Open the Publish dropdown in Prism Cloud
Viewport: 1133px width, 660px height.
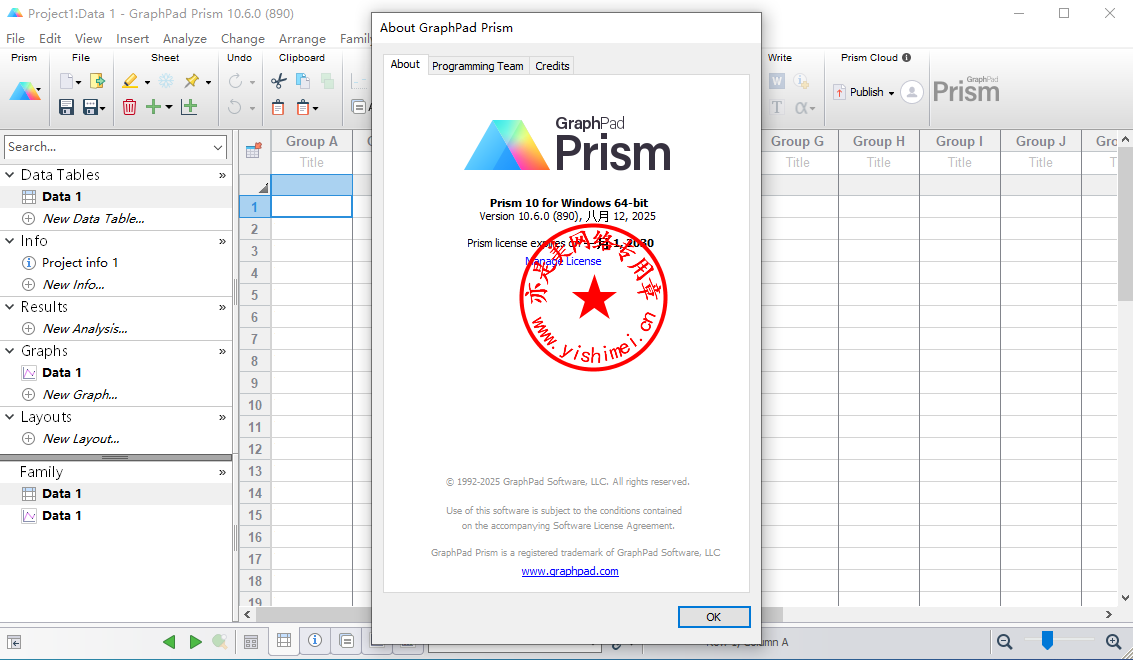tap(891, 93)
